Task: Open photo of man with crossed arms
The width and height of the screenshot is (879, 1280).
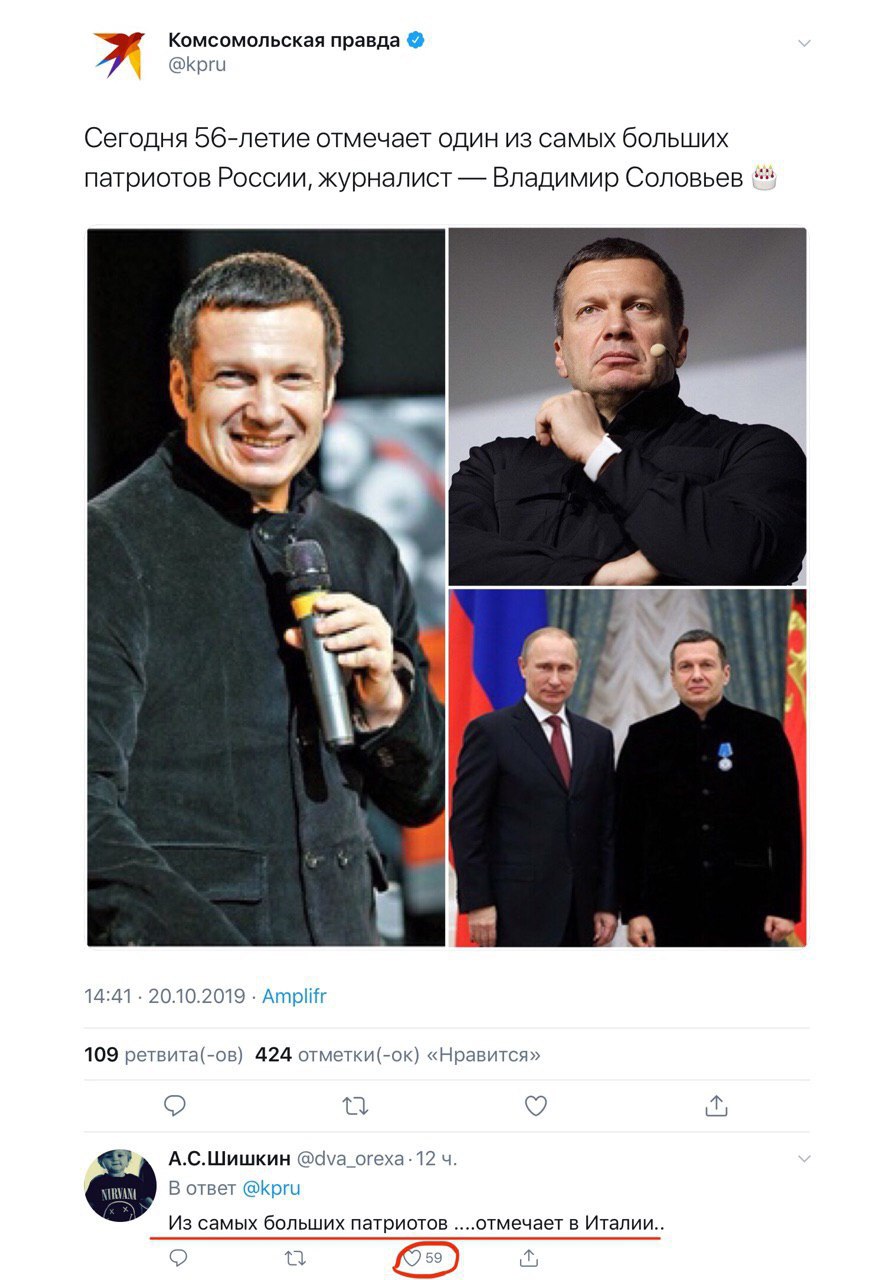Action: [627, 406]
